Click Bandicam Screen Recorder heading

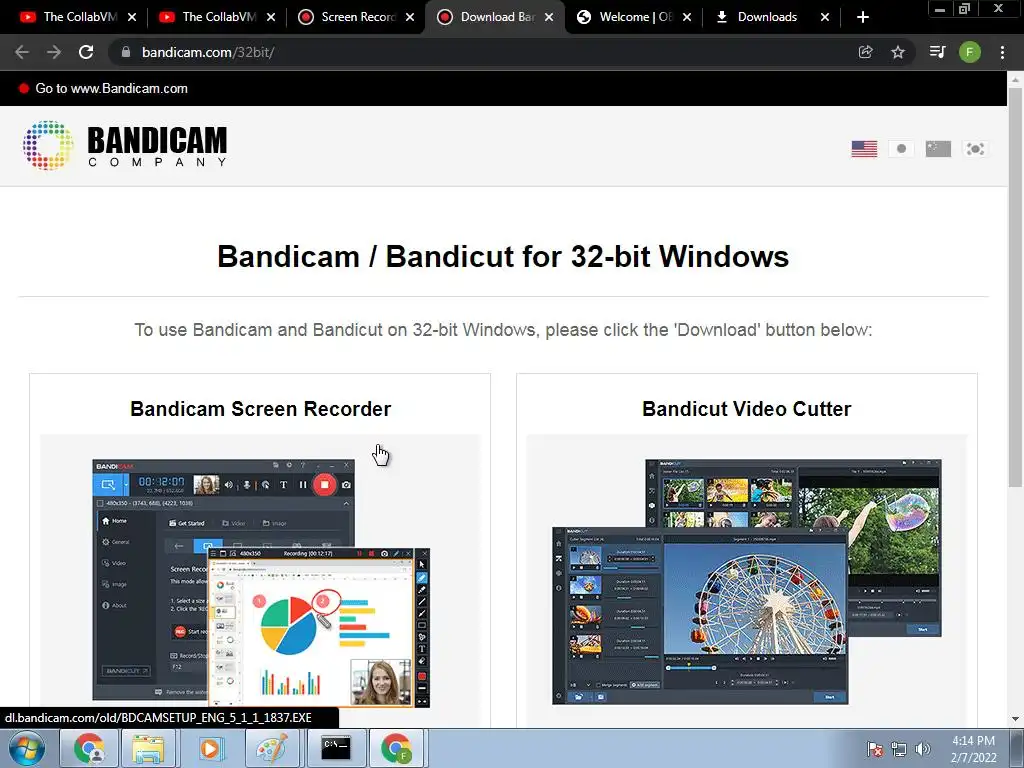click(261, 409)
